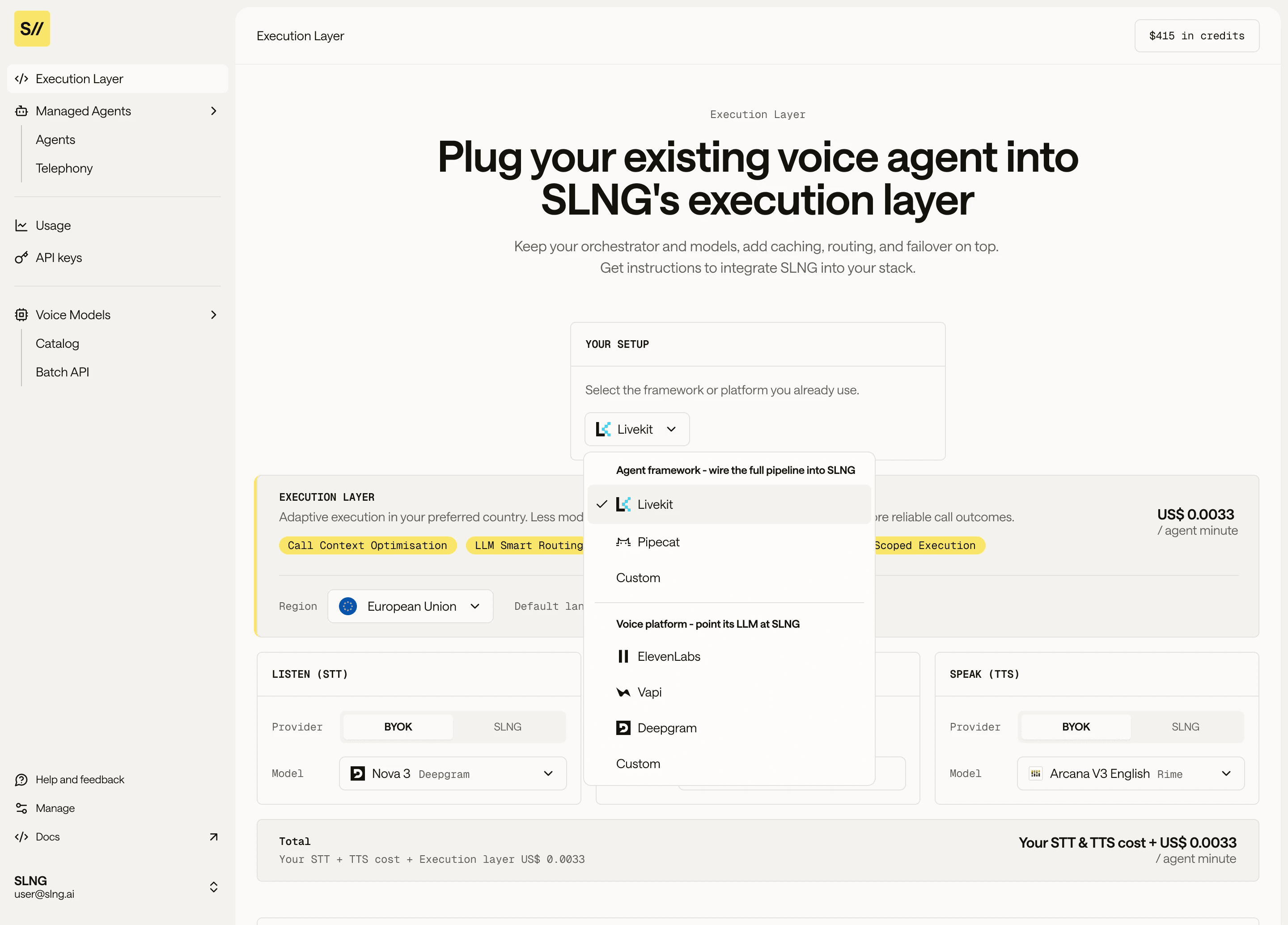
Task: Open the Nova 3 Deepgram model dropdown
Action: 453,773
